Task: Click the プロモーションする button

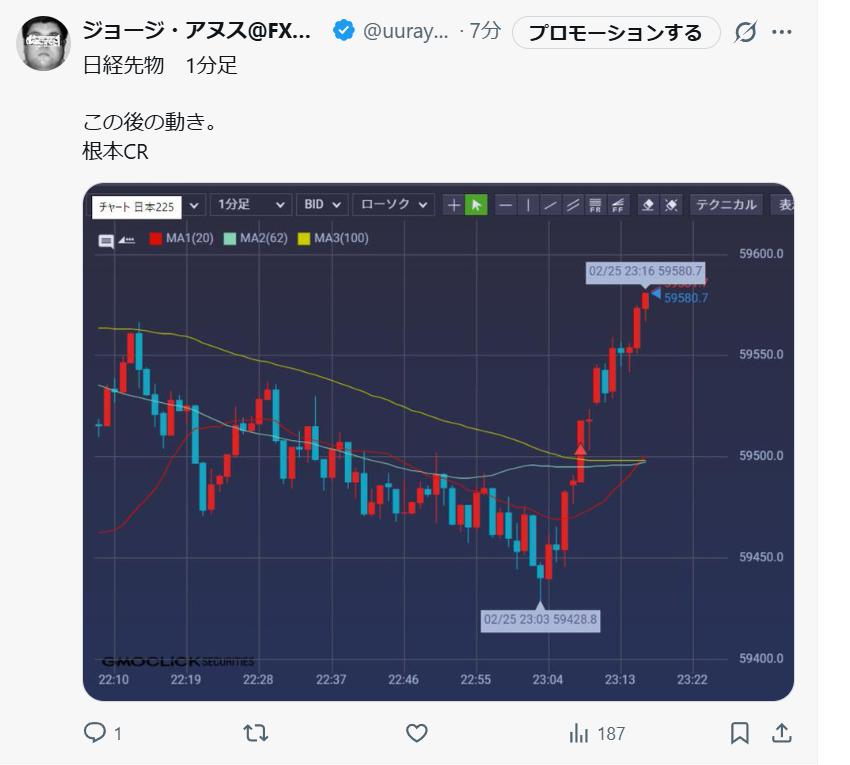Action: pos(615,32)
